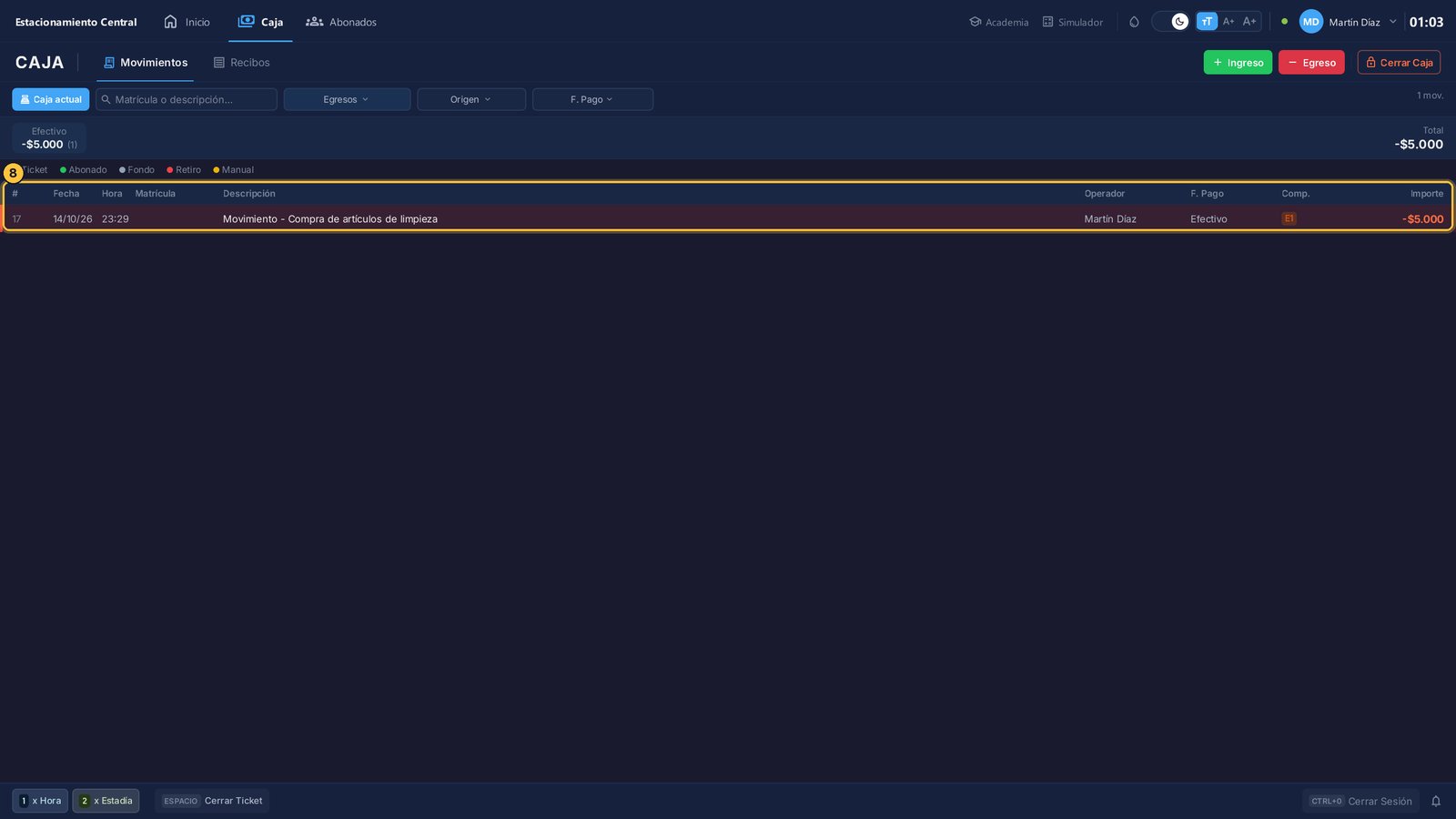Click the Abonado legend dot

click(x=63, y=170)
